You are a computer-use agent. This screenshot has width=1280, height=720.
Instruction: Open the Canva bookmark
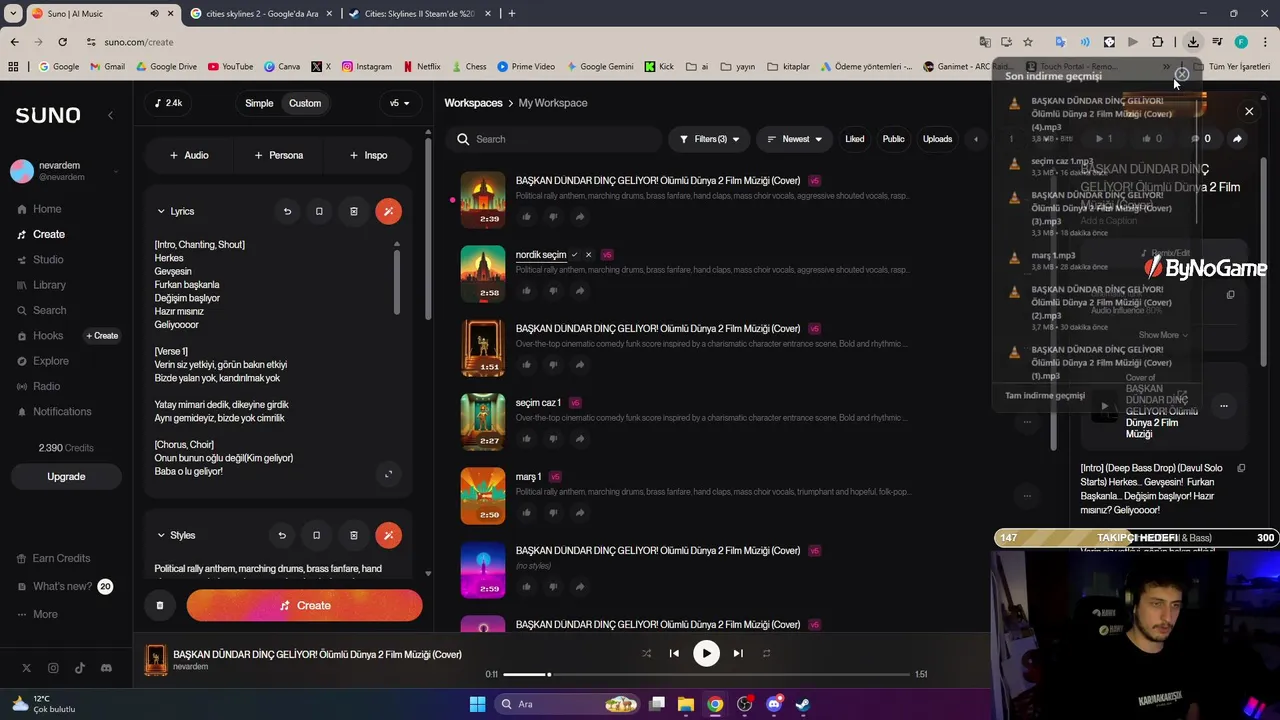(x=282, y=66)
